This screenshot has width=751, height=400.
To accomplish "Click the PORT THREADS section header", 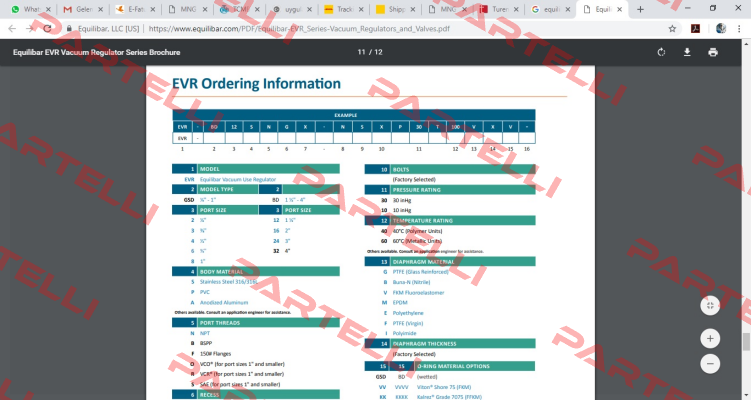I will tap(256, 323).
